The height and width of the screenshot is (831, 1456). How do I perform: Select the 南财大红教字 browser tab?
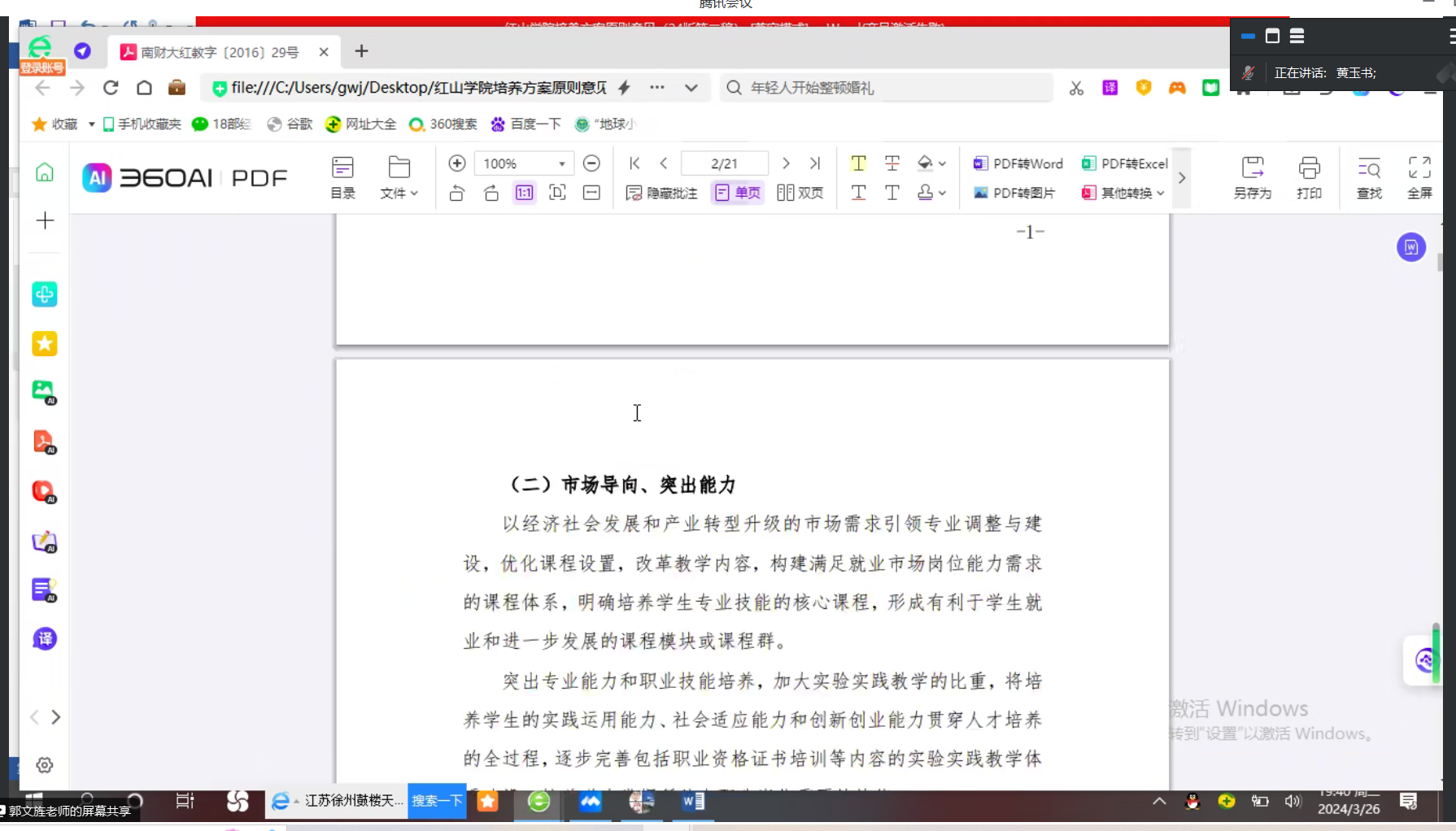click(220, 52)
